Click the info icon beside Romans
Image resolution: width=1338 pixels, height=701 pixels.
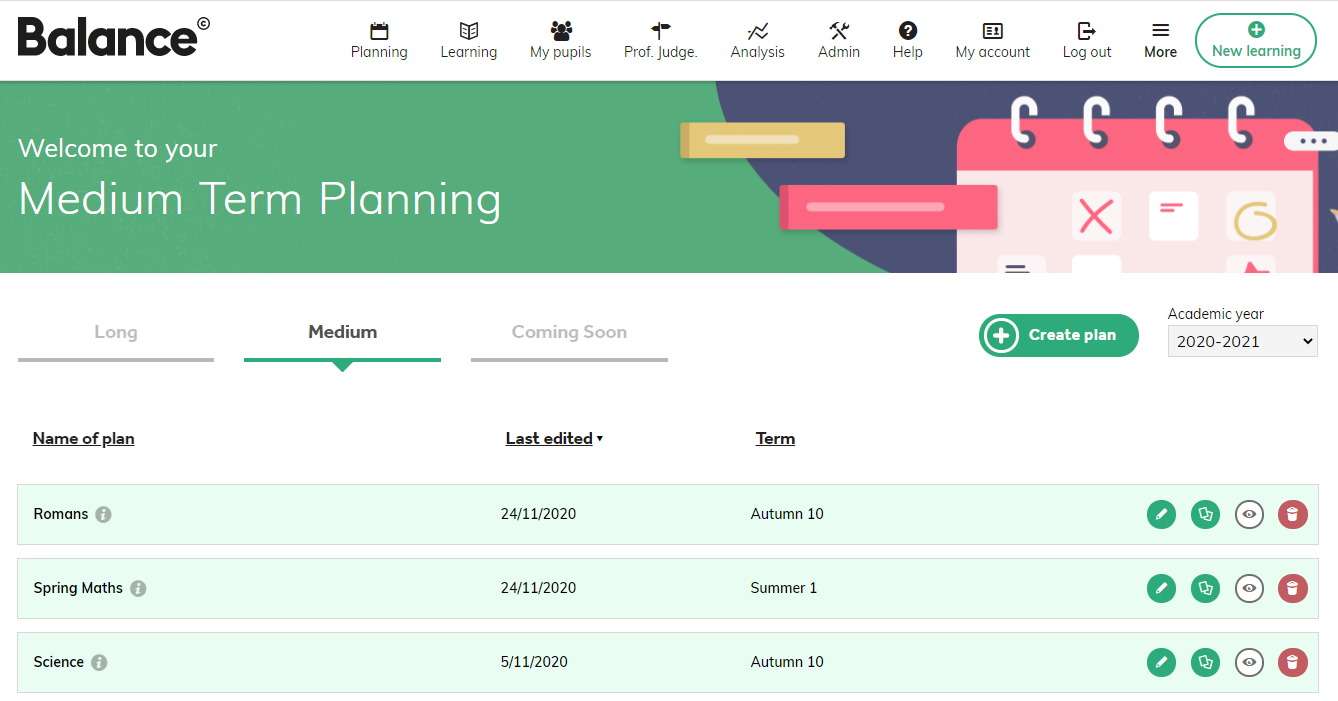click(103, 514)
